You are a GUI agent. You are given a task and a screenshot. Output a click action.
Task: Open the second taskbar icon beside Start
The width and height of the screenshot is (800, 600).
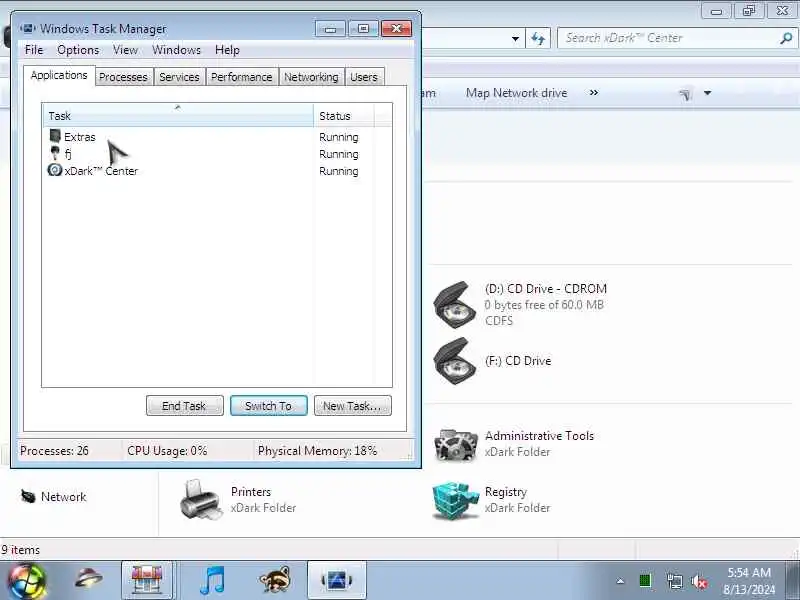point(88,580)
